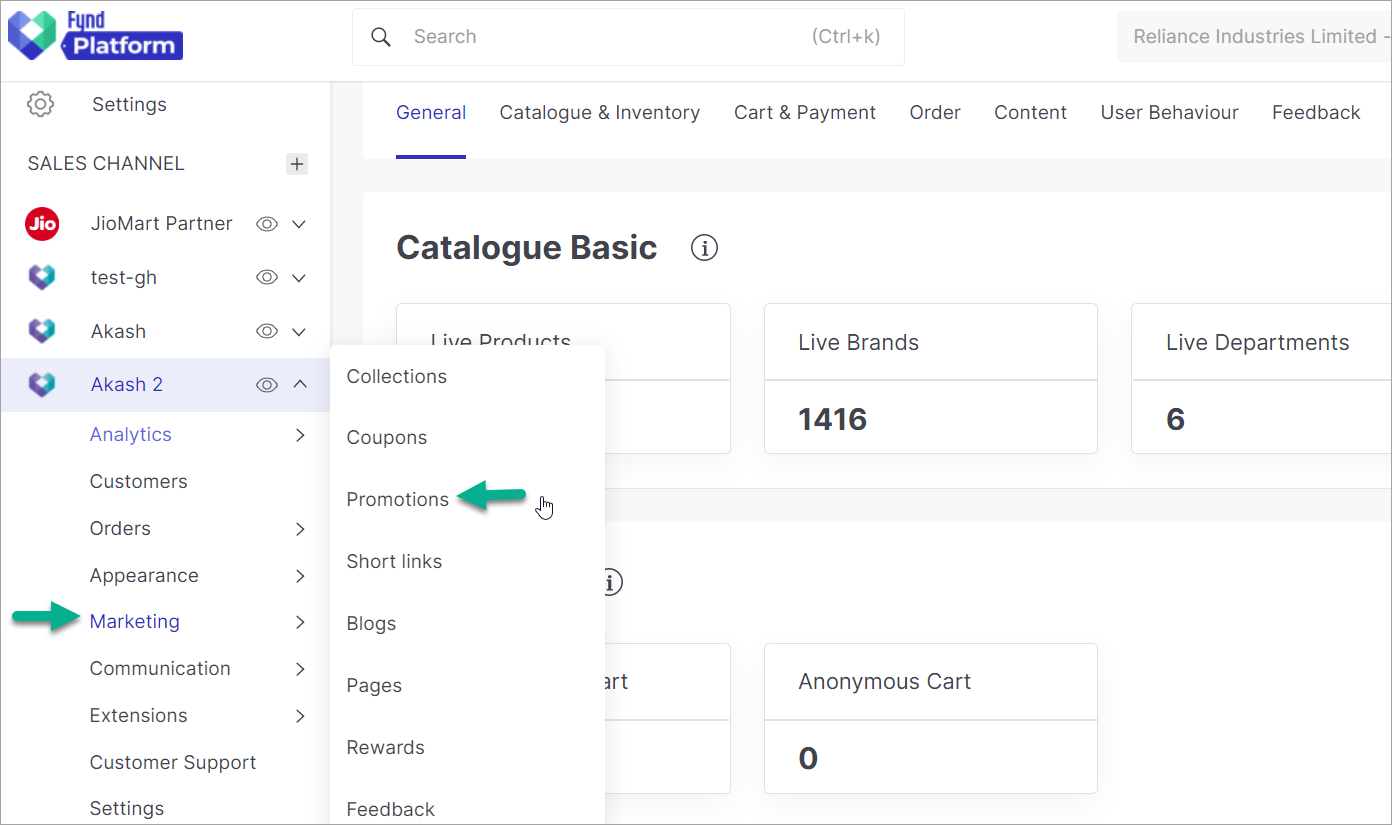Select Promotions in Marketing submenu
The width and height of the screenshot is (1392, 825).
coord(398,500)
